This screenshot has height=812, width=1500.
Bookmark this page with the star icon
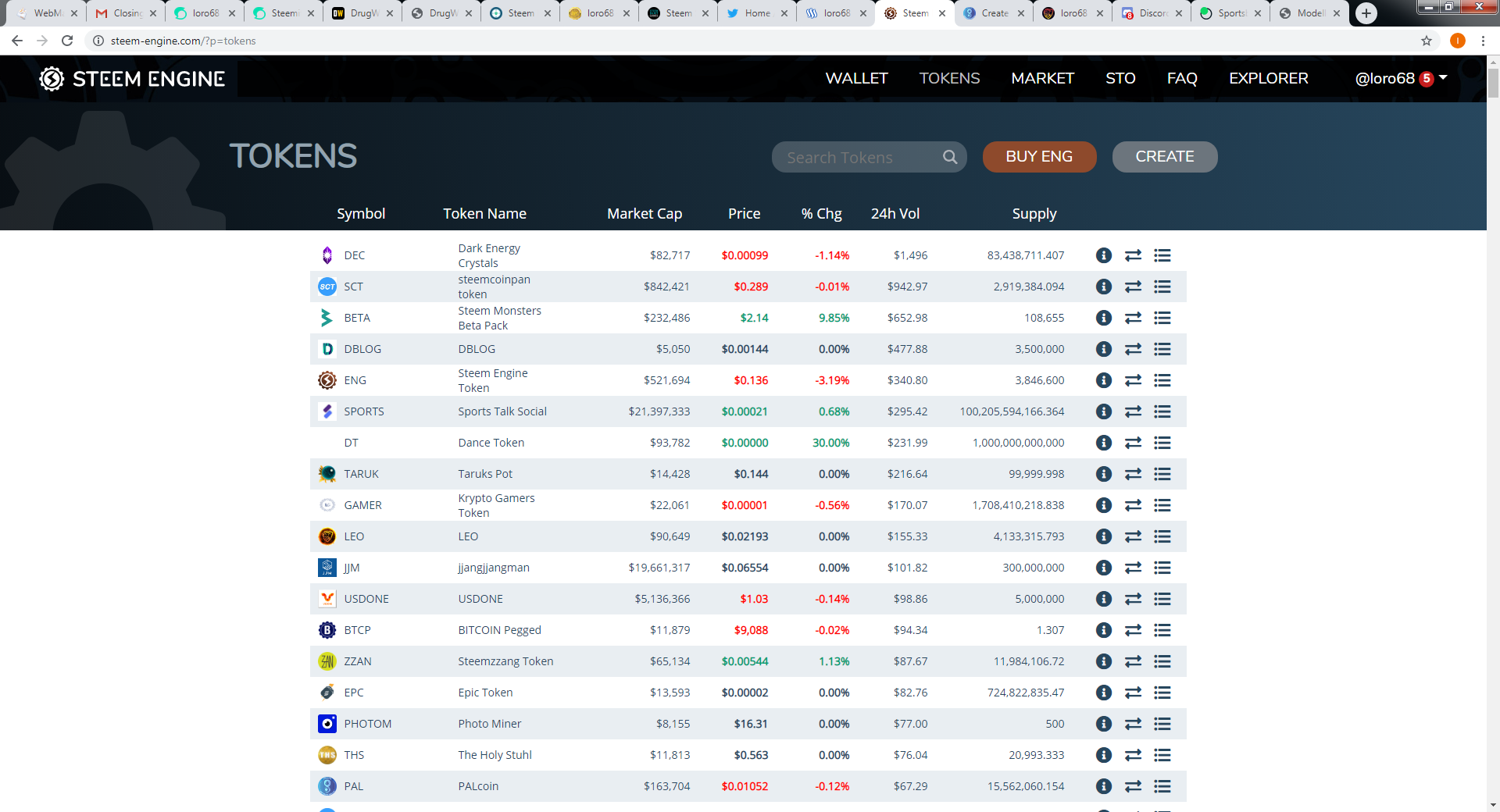1427,41
